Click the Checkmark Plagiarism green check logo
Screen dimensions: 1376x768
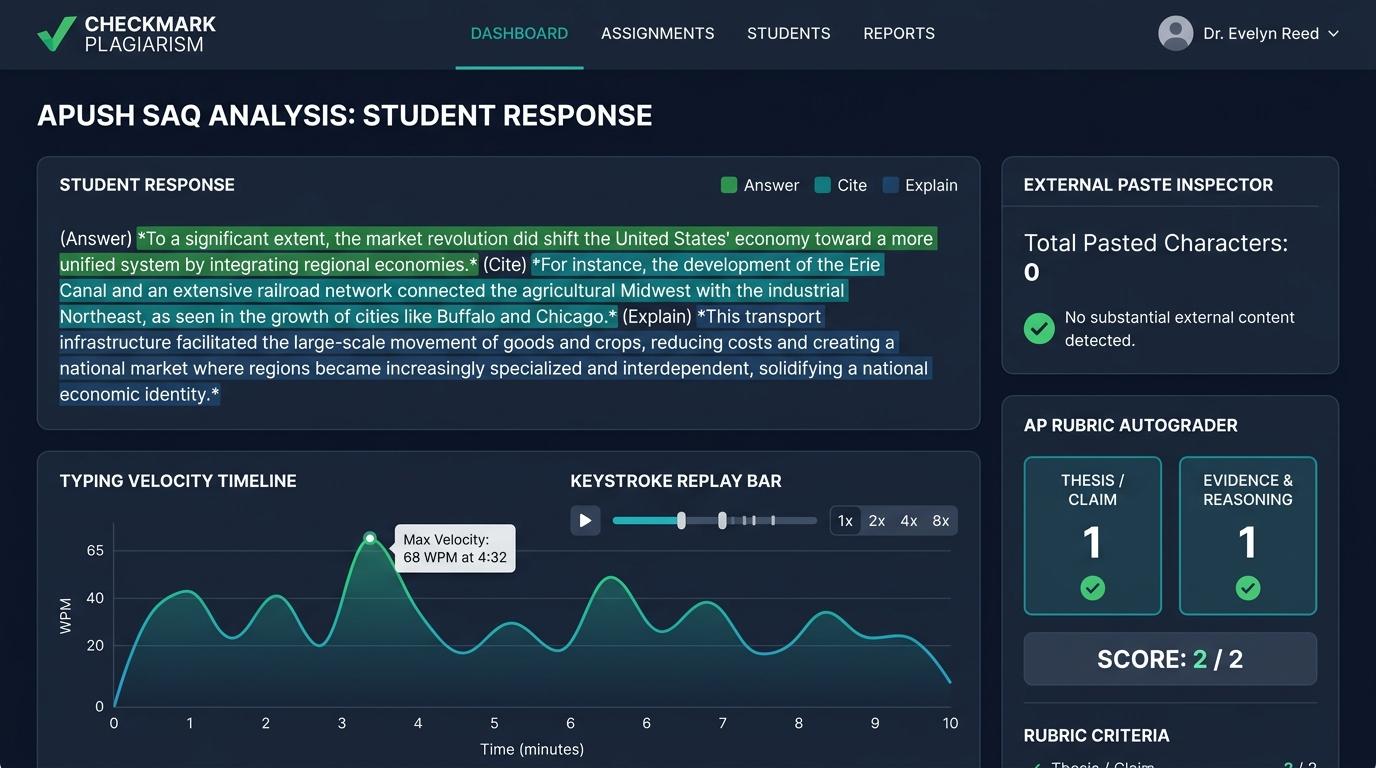coord(56,34)
